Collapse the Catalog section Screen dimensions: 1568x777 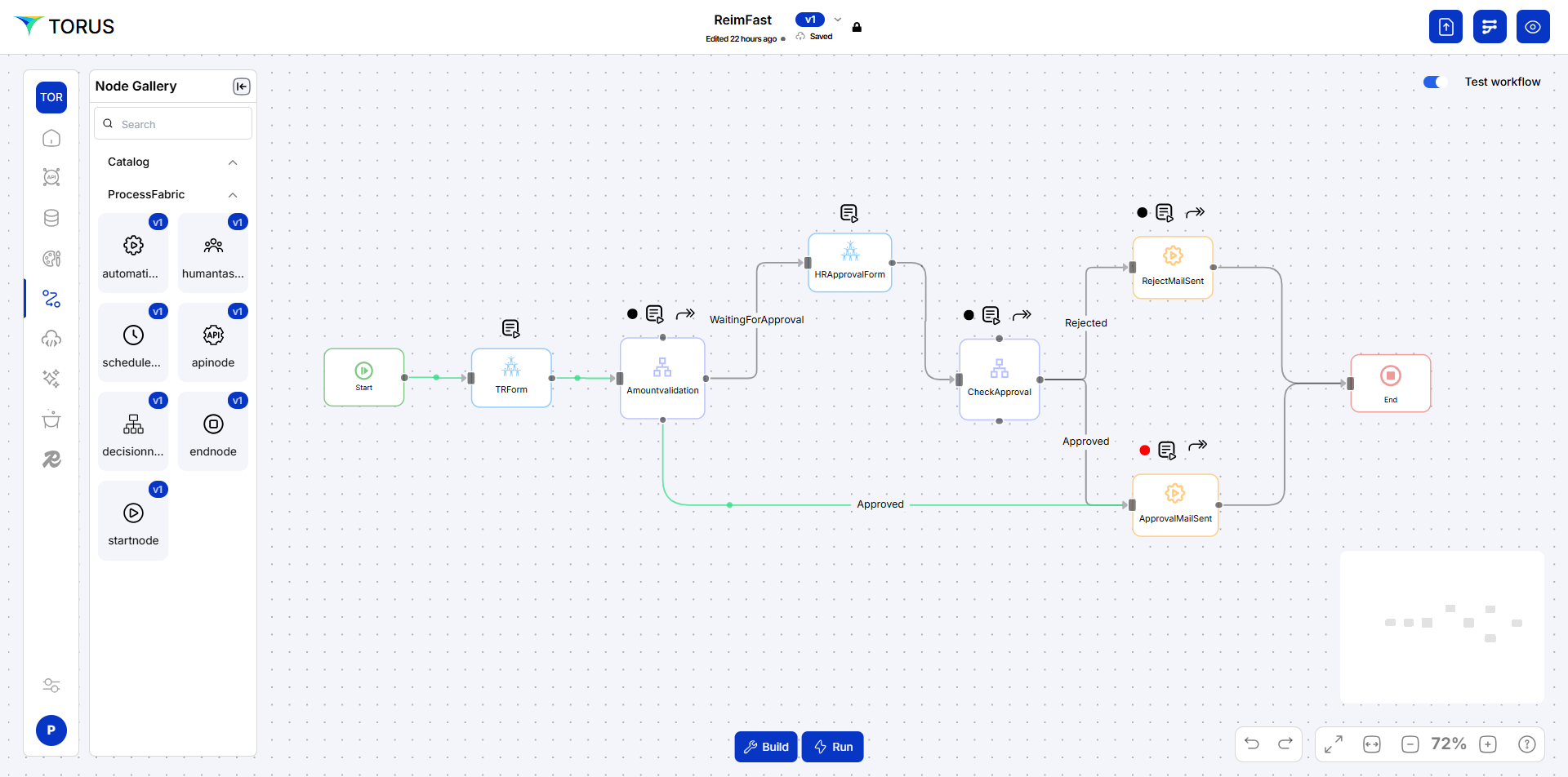(233, 162)
